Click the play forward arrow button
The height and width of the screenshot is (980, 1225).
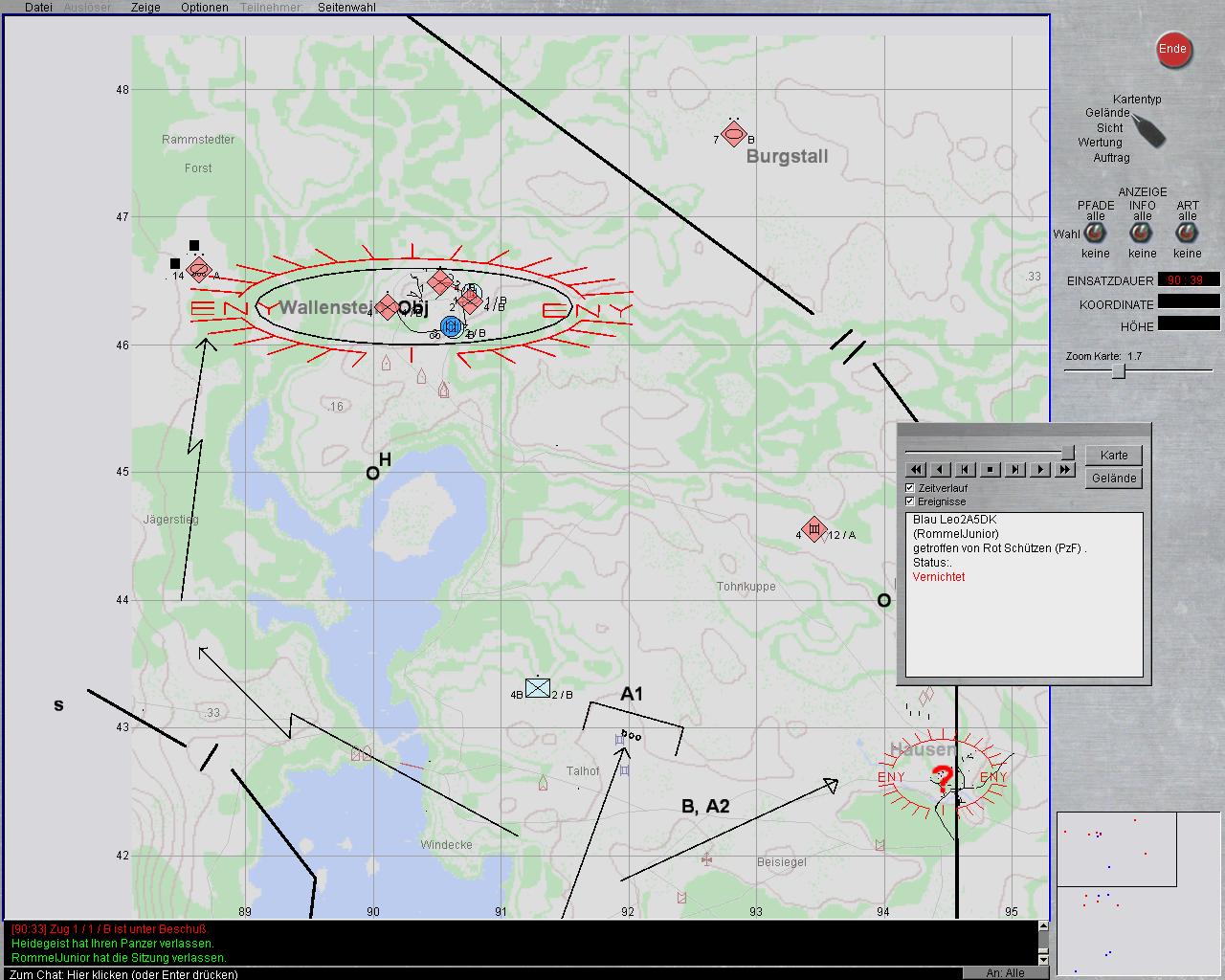1040,469
